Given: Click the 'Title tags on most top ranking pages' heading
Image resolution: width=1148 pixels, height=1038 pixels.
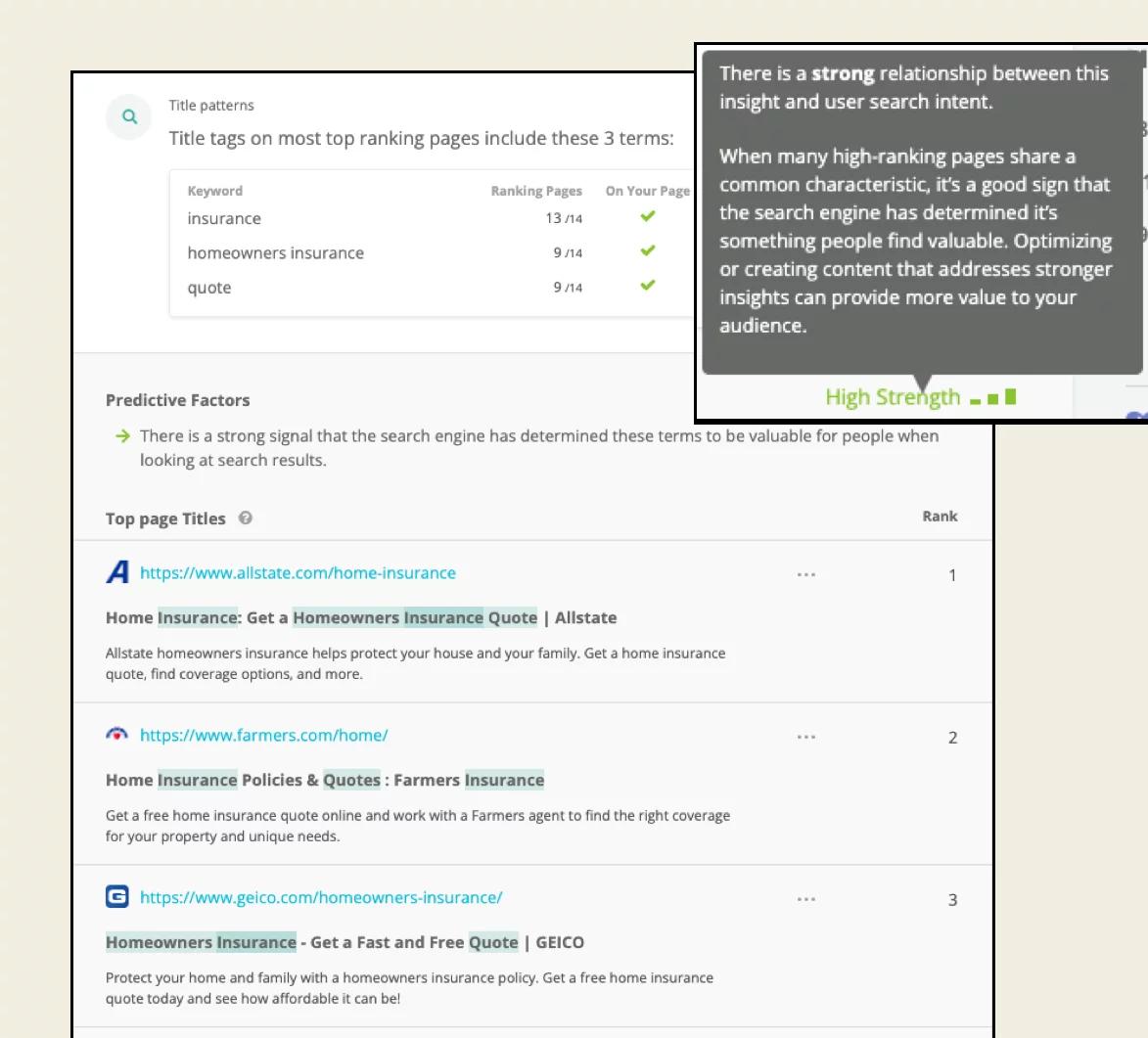Looking at the screenshot, I should click(x=421, y=138).
